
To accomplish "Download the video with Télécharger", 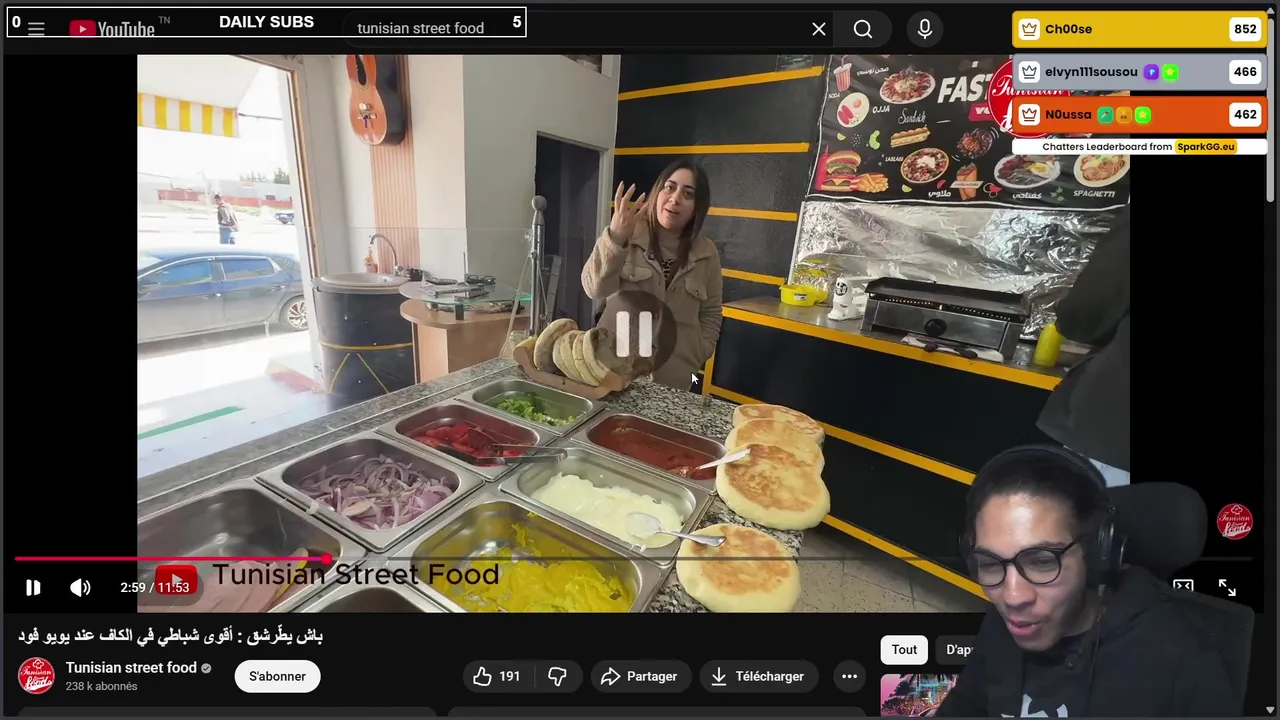I will [757, 676].
